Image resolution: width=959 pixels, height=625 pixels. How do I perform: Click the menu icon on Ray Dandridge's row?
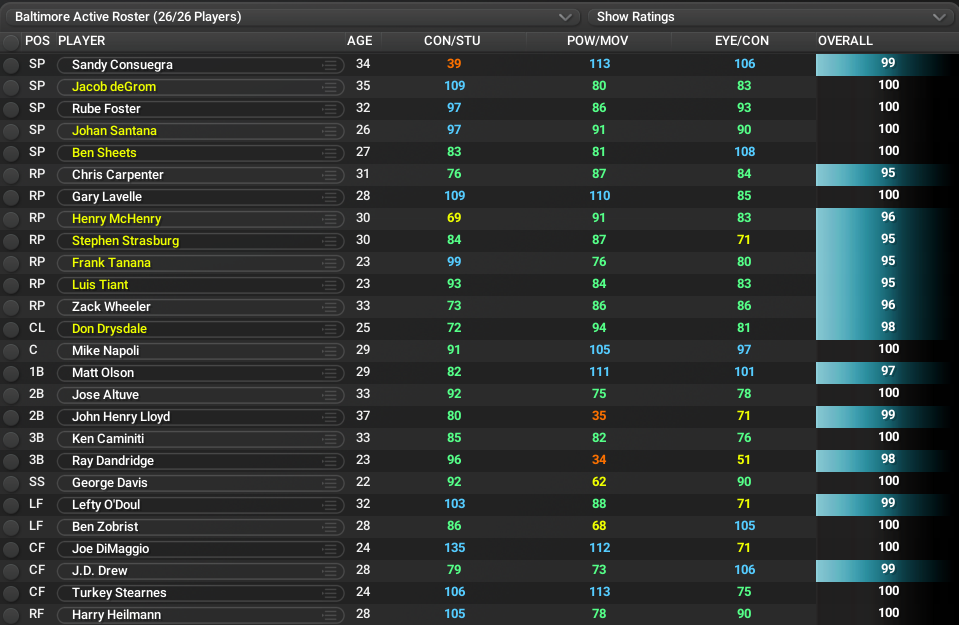coord(329,461)
